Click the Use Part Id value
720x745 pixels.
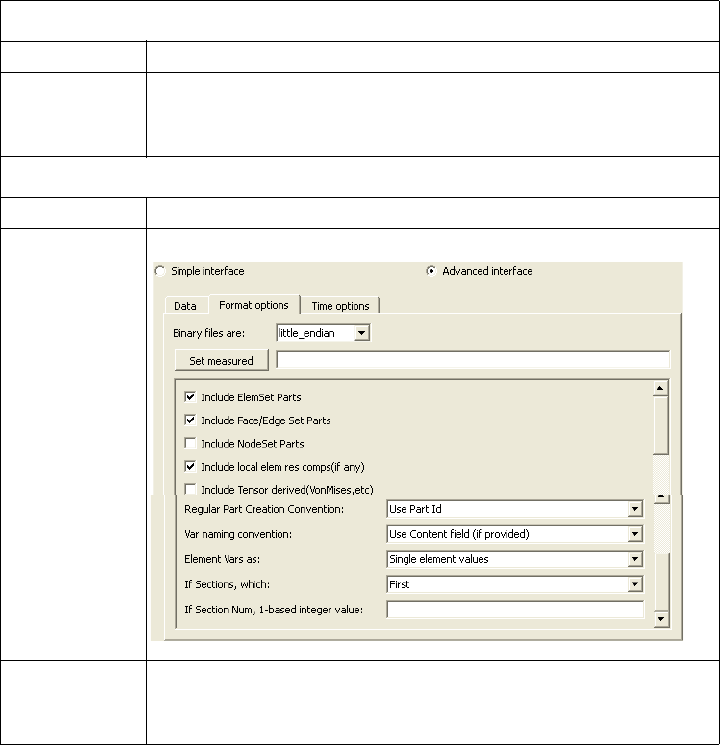(x=415, y=509)
